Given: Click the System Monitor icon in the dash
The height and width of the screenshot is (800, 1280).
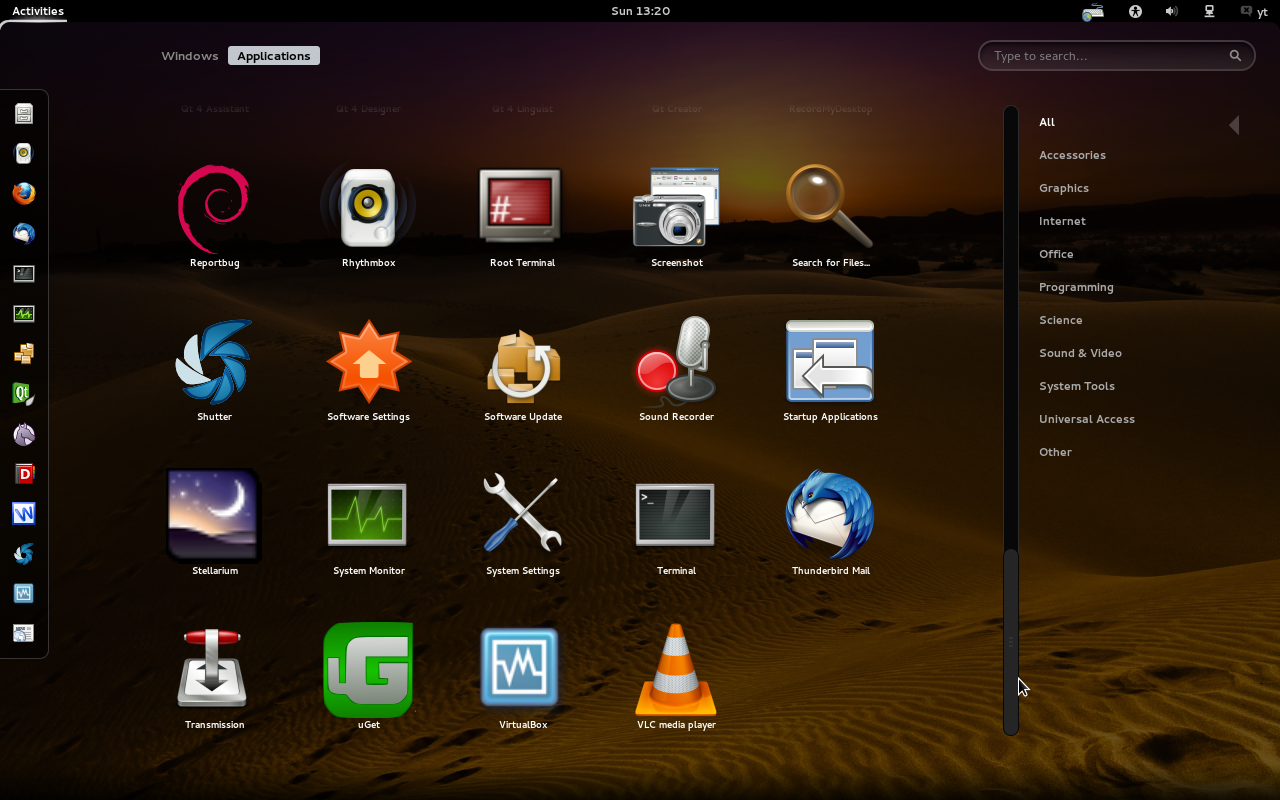Looking at the screenshot, I should pyautogui.click(x=24, y=314).
